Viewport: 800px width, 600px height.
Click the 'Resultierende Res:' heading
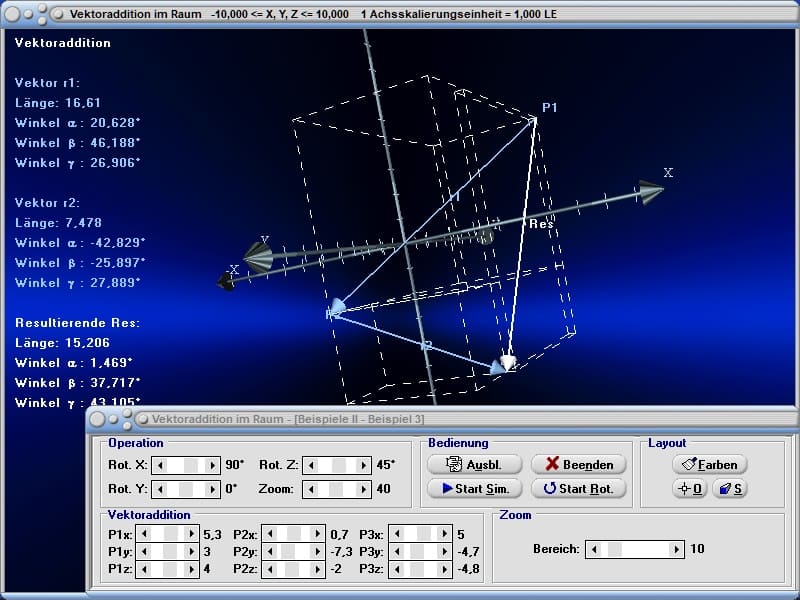click(x=78, y=322)
